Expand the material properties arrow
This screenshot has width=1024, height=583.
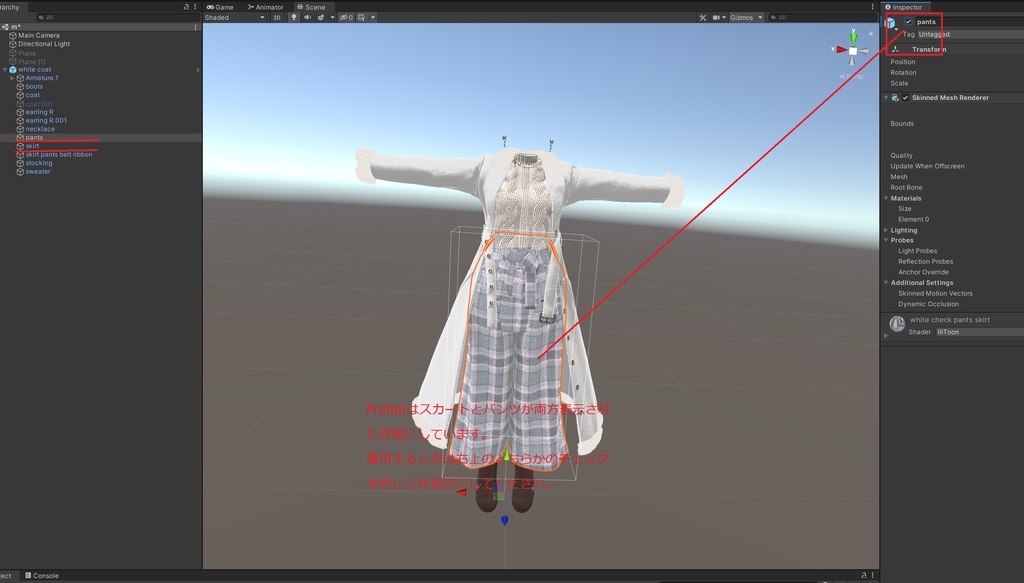coord(886,336)
